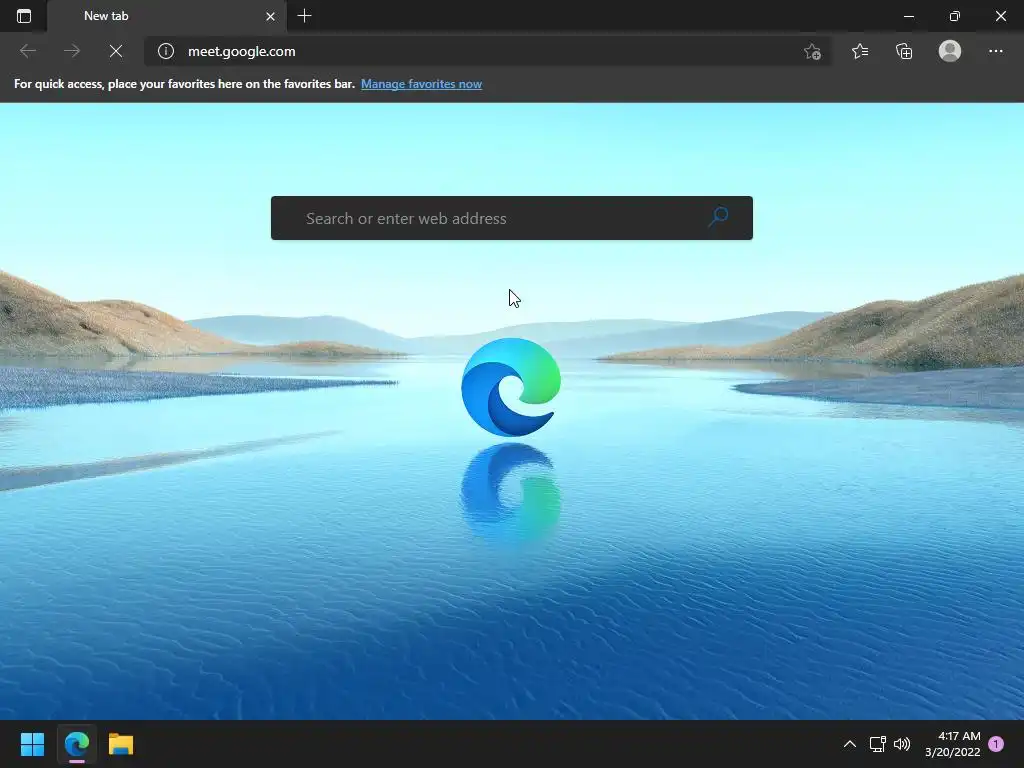This screenshot has width=1024, height=768.
Task: Open the volume speaker tray icon
Action: point(902,744)
